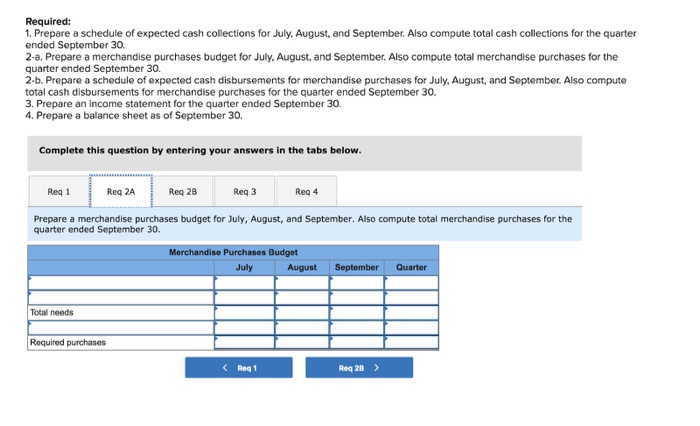Select the July cell in first row
The height and width of the screenshot is (426, 700).
tap(244, 283)
